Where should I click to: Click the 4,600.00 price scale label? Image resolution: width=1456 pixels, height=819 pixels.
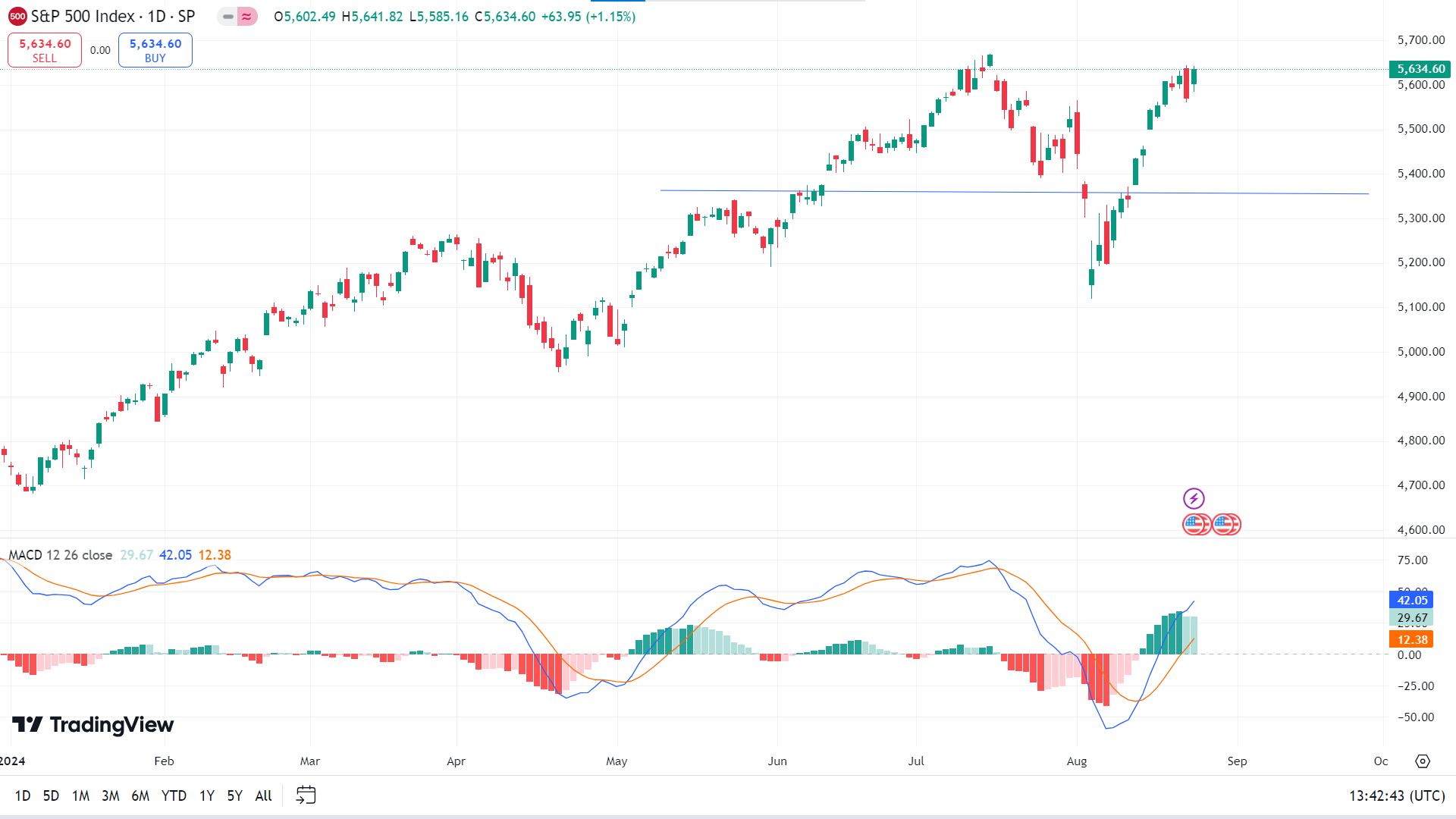[1421, 529]
